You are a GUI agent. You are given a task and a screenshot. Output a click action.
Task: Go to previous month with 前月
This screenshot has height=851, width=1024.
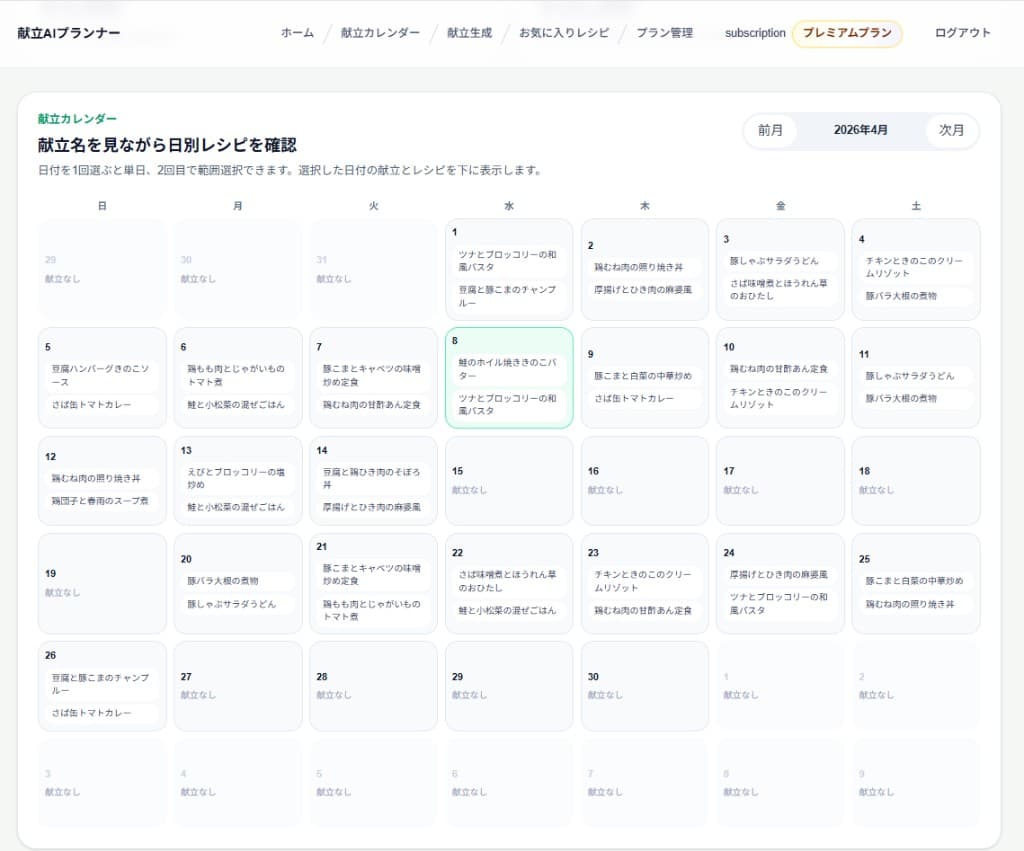770,130
